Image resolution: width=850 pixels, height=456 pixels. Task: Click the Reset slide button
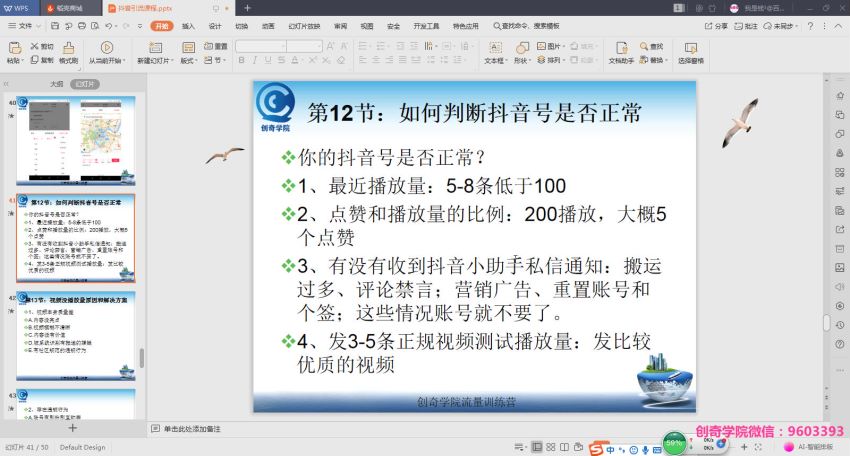click(216, 47)
